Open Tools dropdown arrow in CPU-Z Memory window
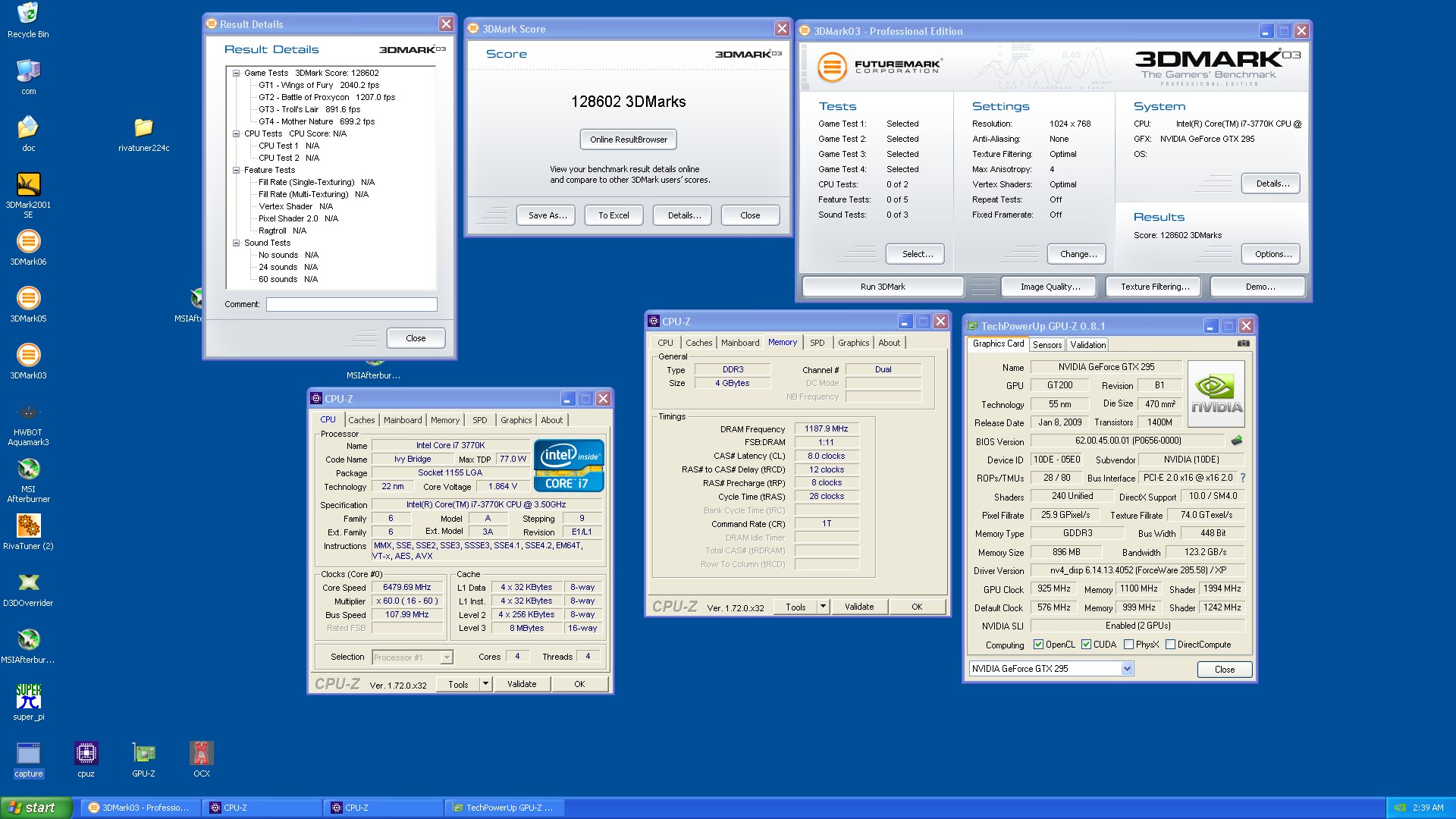This screenshot has width=1456, height=819. click(823, 607)
